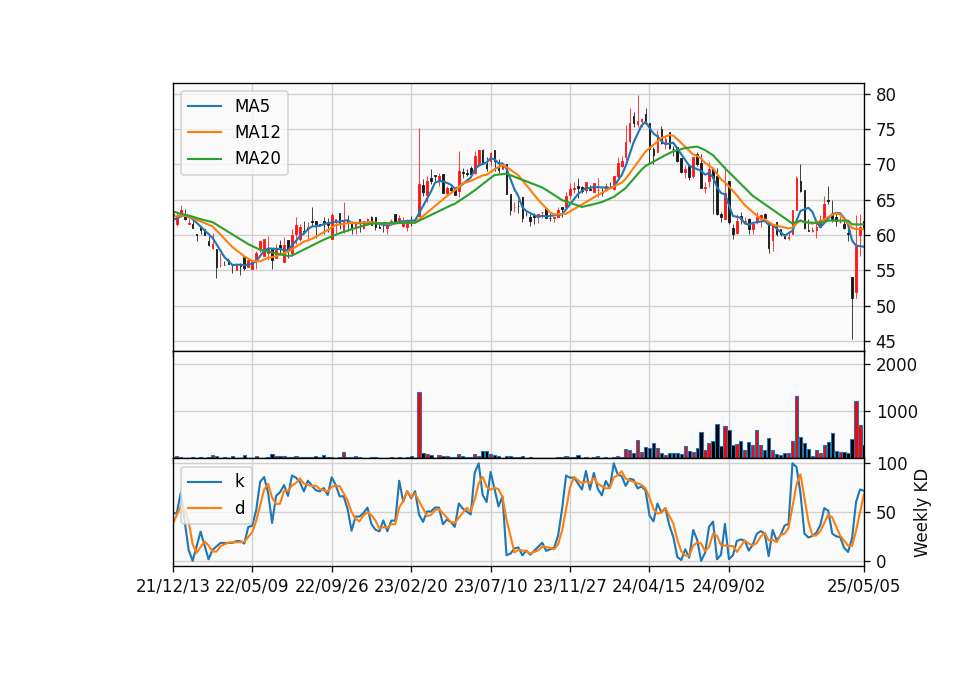Click the price axis label 65
Screen dimensions: 960x690
[x=885, y=201]
